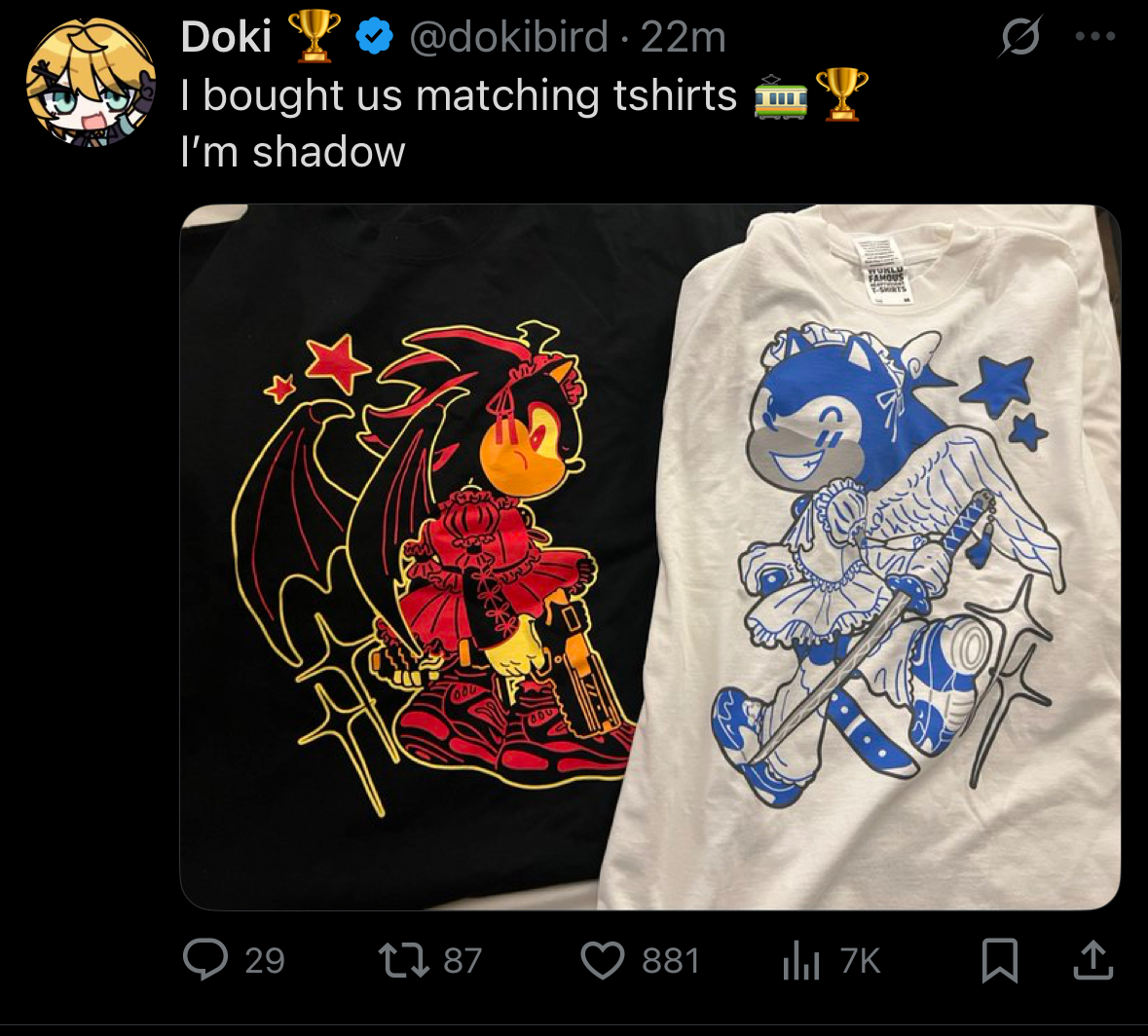Click the 7K views count

pyautogui.click(x=860, y=961)
